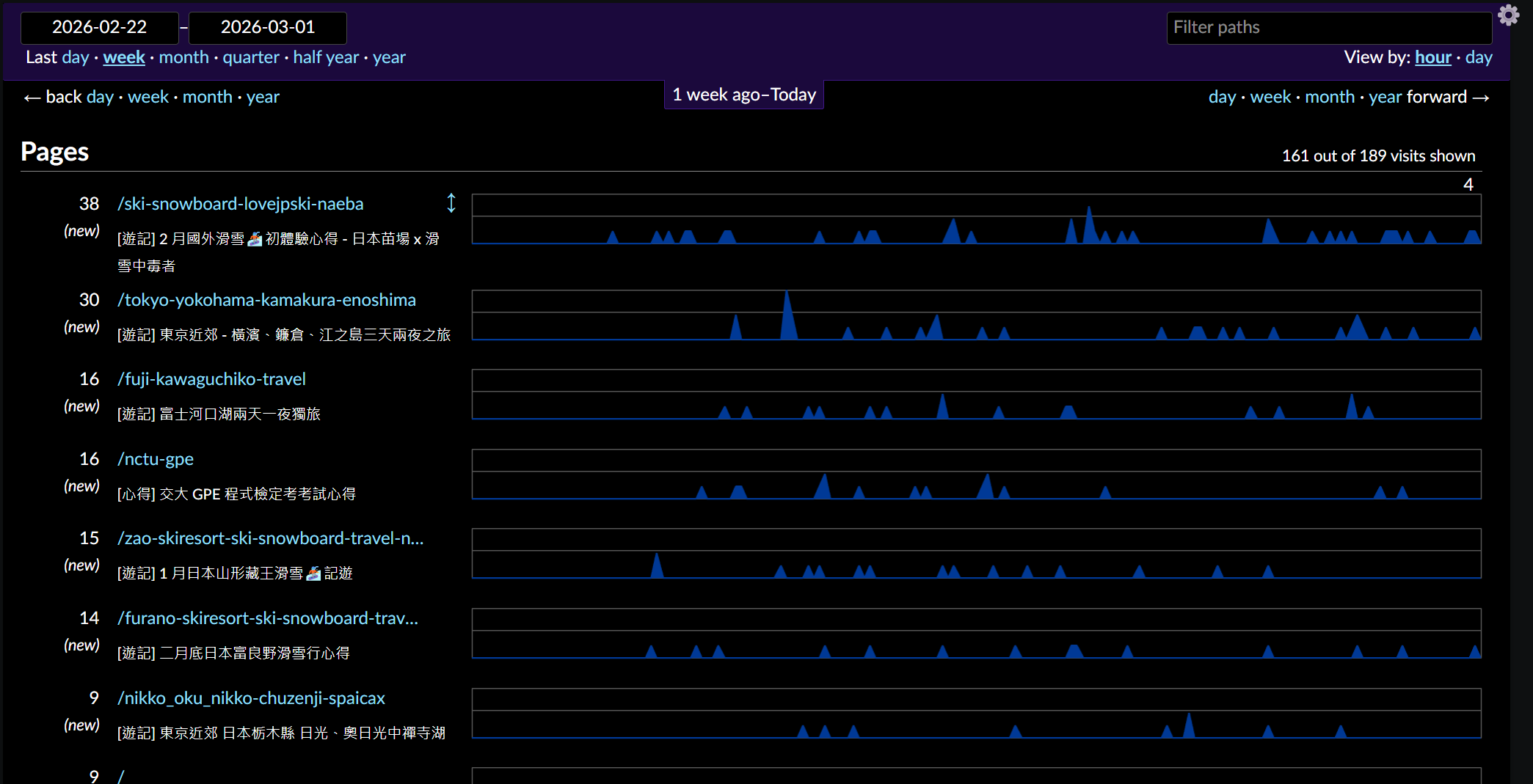Image resolution: width=1533 pixels, height=784 pixels.
Task: Open /nikko_oku_nikko-chuzenji-spaicax page link
Action: click(x=251, y=698)
